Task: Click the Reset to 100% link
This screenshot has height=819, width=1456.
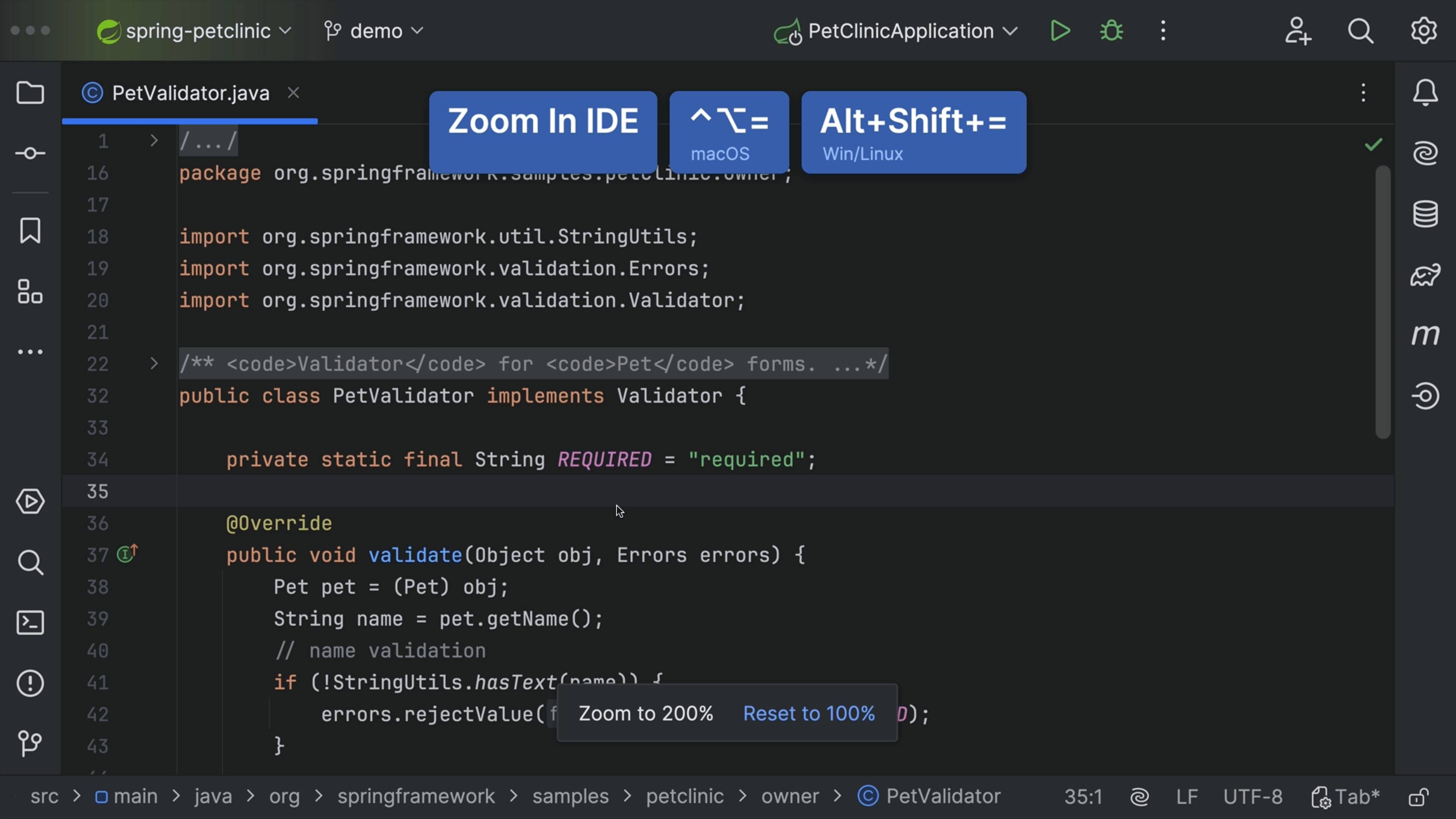Action: [x=809, y=713]
